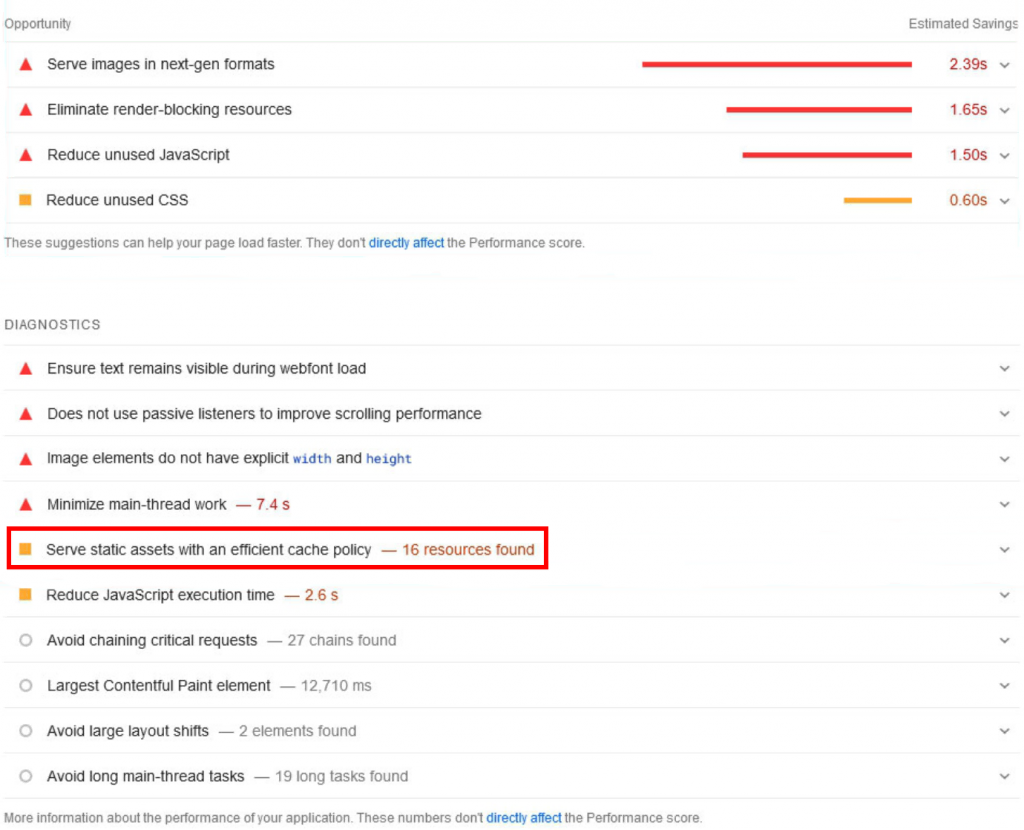Open 'directly affect' link below Diagnostics list
Image resolution: width=1024 pixels, height=830 pixels.
pyautogui.click(x=524, y=818)
